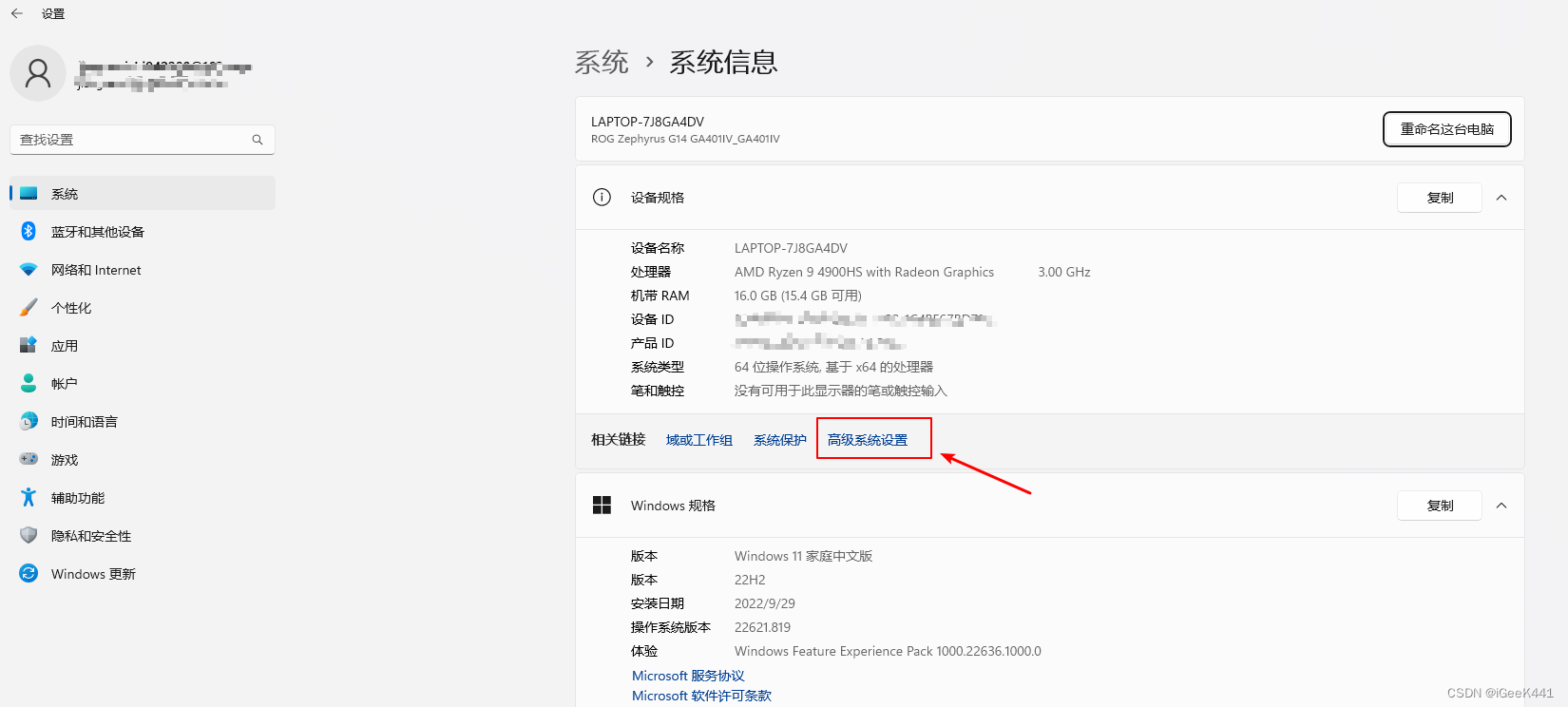Click the 64 位操作系统 system type text

click(x=833, y=367)
